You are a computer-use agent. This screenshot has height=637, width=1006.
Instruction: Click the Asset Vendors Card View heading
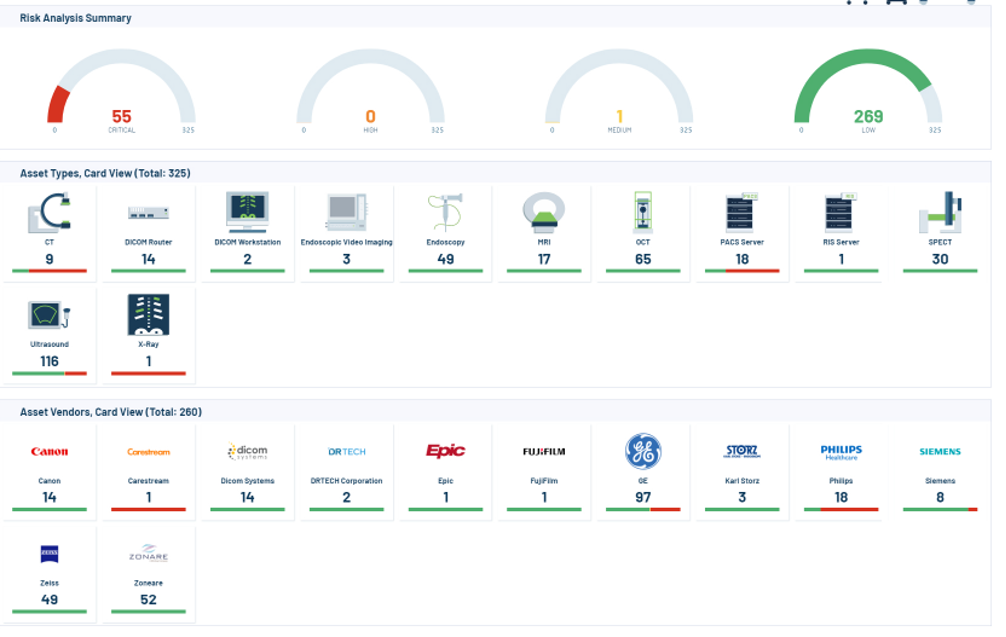point(111,412)
